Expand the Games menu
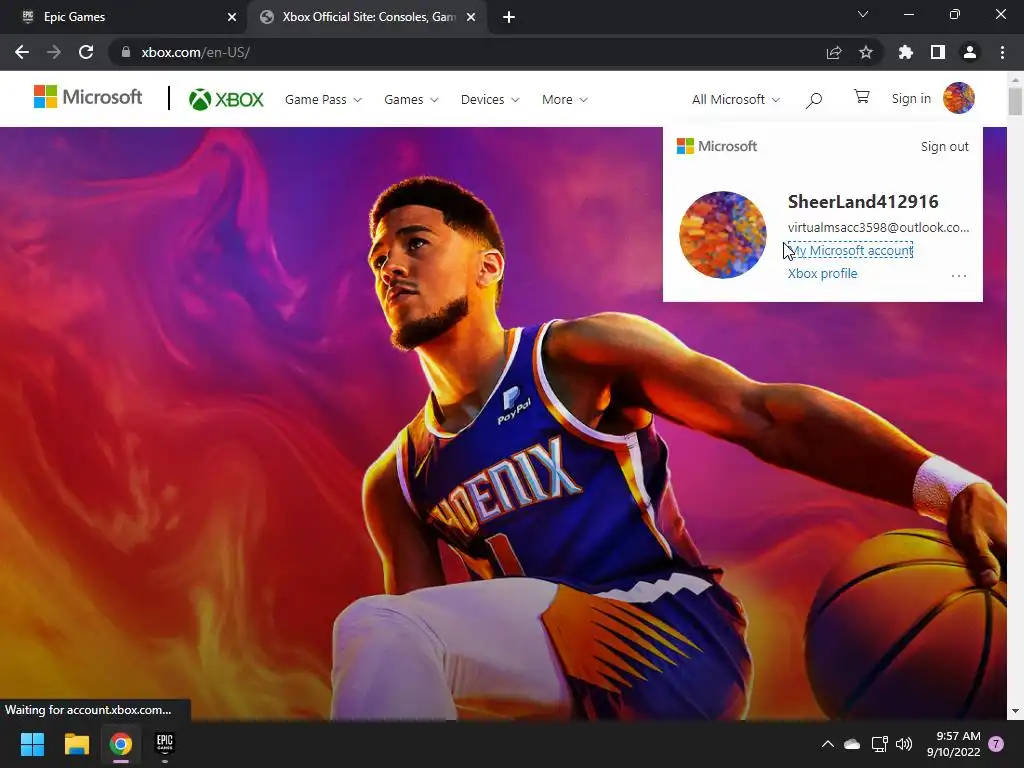Image resolution: width=1024 pixels, height=768 pixels. pos(411,100)
